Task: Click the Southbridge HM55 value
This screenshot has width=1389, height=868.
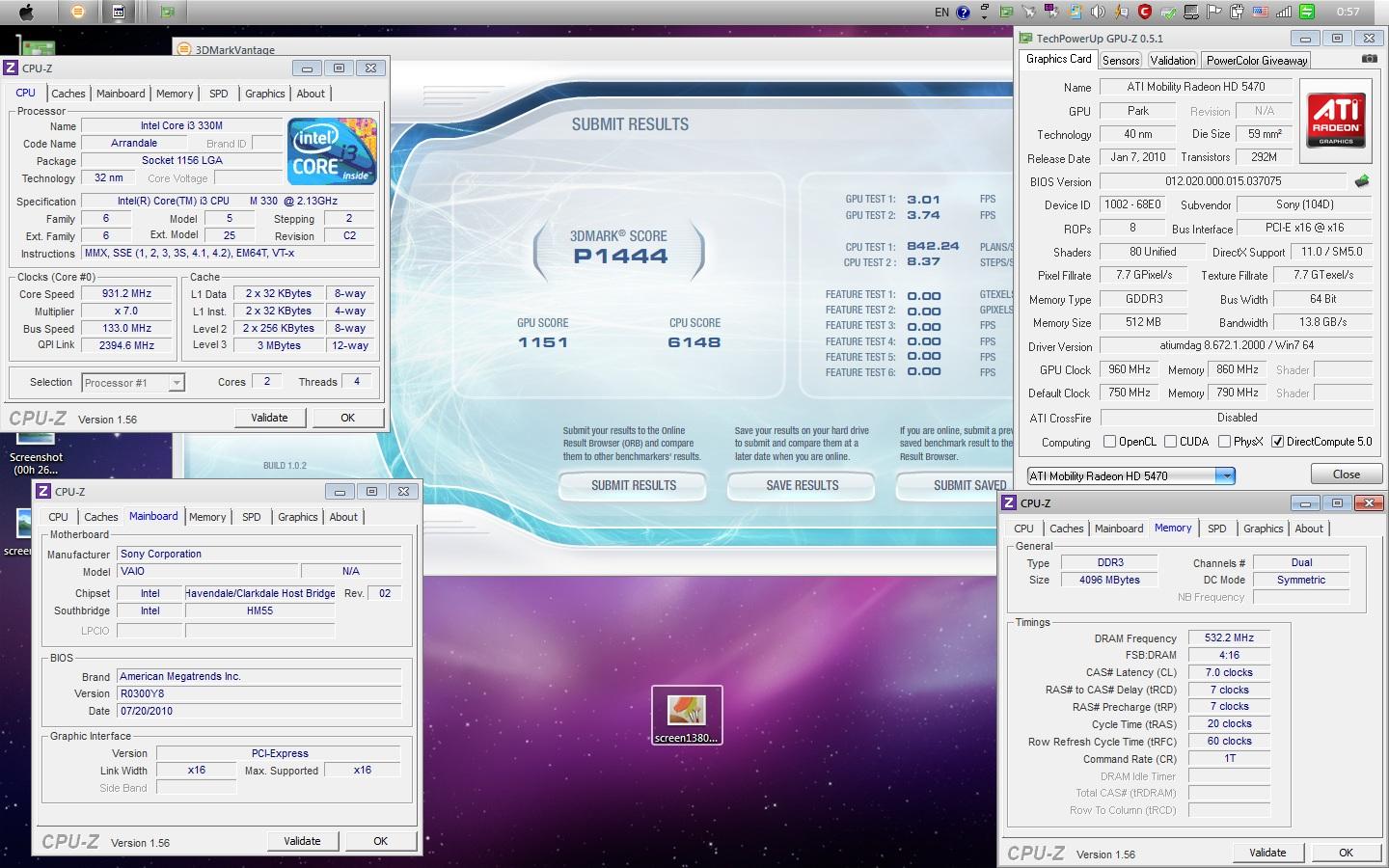Action: [x=259, y=610]
